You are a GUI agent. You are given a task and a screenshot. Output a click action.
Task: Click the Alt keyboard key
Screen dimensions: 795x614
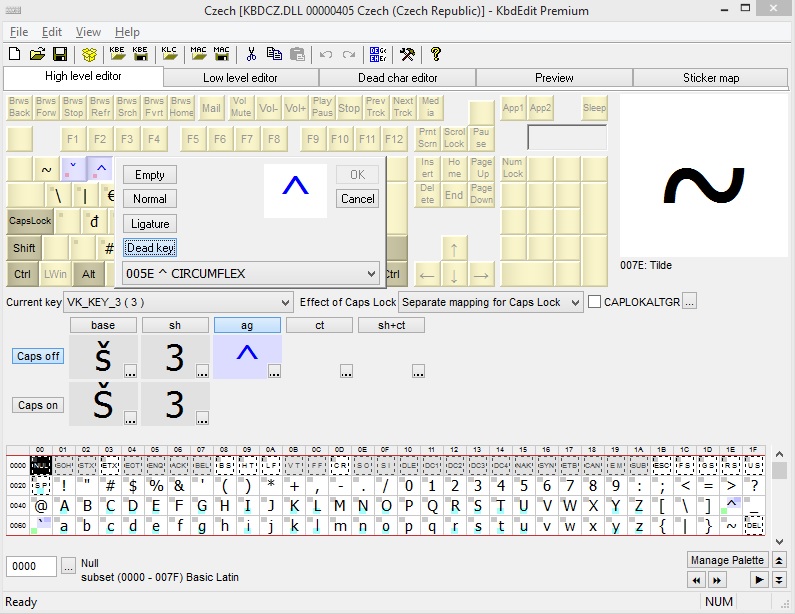89,274
